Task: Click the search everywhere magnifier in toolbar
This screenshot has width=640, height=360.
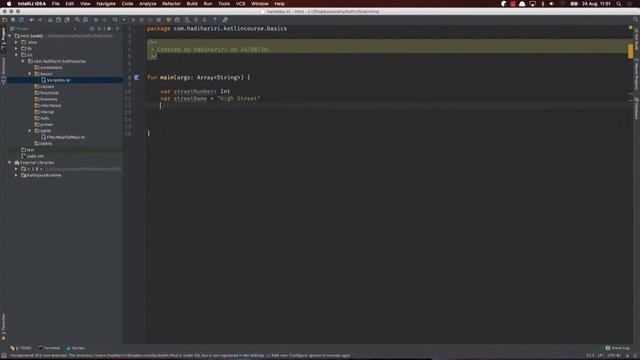Action: [636, 20]
